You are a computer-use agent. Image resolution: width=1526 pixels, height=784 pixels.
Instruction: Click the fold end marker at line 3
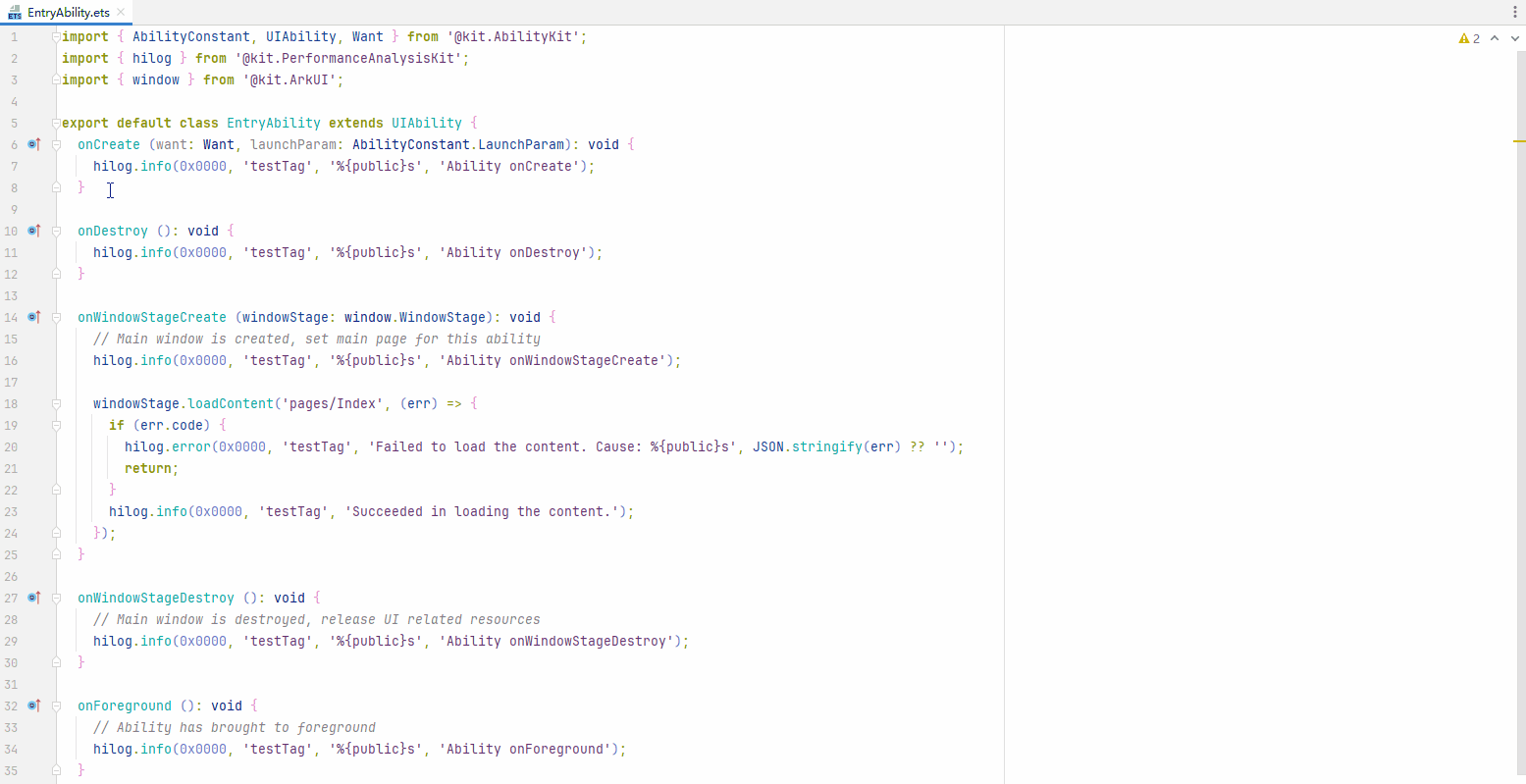(x=57, y=79)
